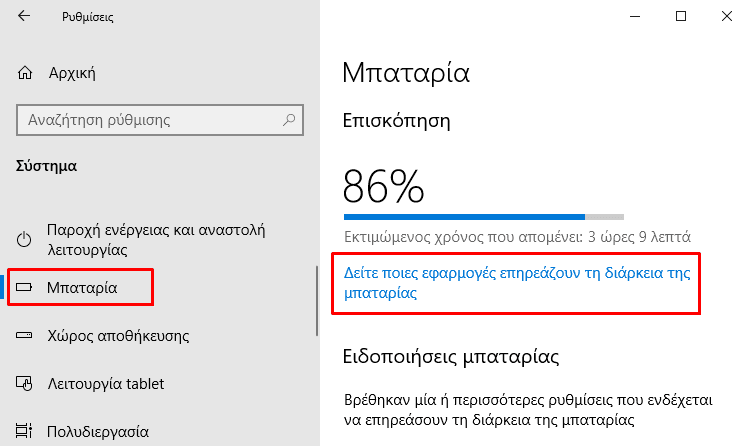Minimize the Ρυθμίσεις window
This screenshot has width=750, height=446.
635,16
